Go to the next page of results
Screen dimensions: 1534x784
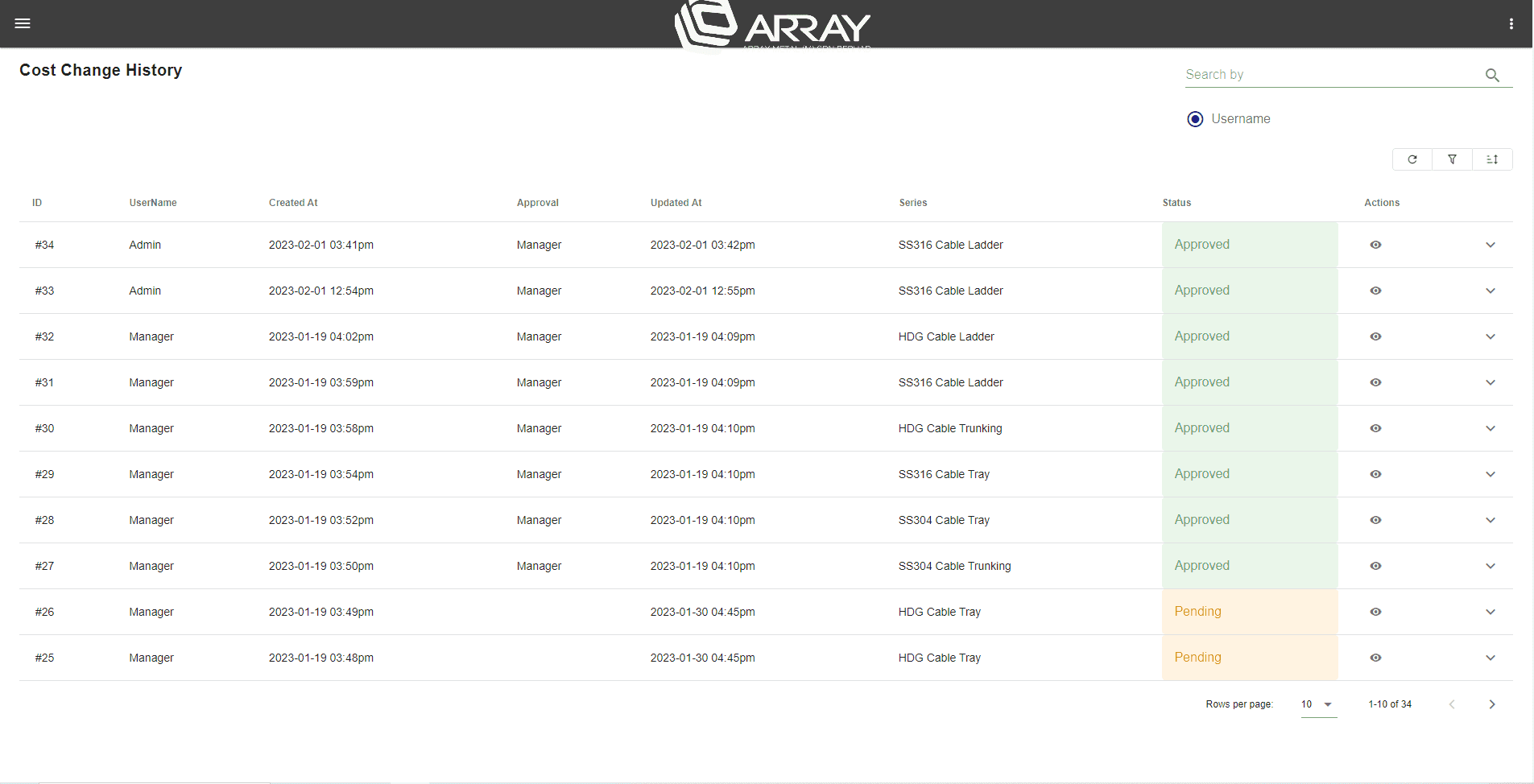[1491, 704]
